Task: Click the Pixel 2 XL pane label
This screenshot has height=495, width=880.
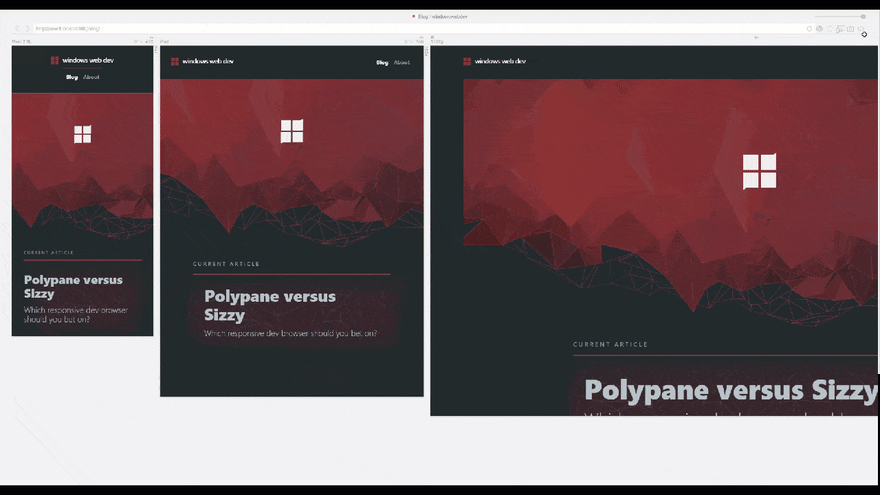Action: coord(22,42)
